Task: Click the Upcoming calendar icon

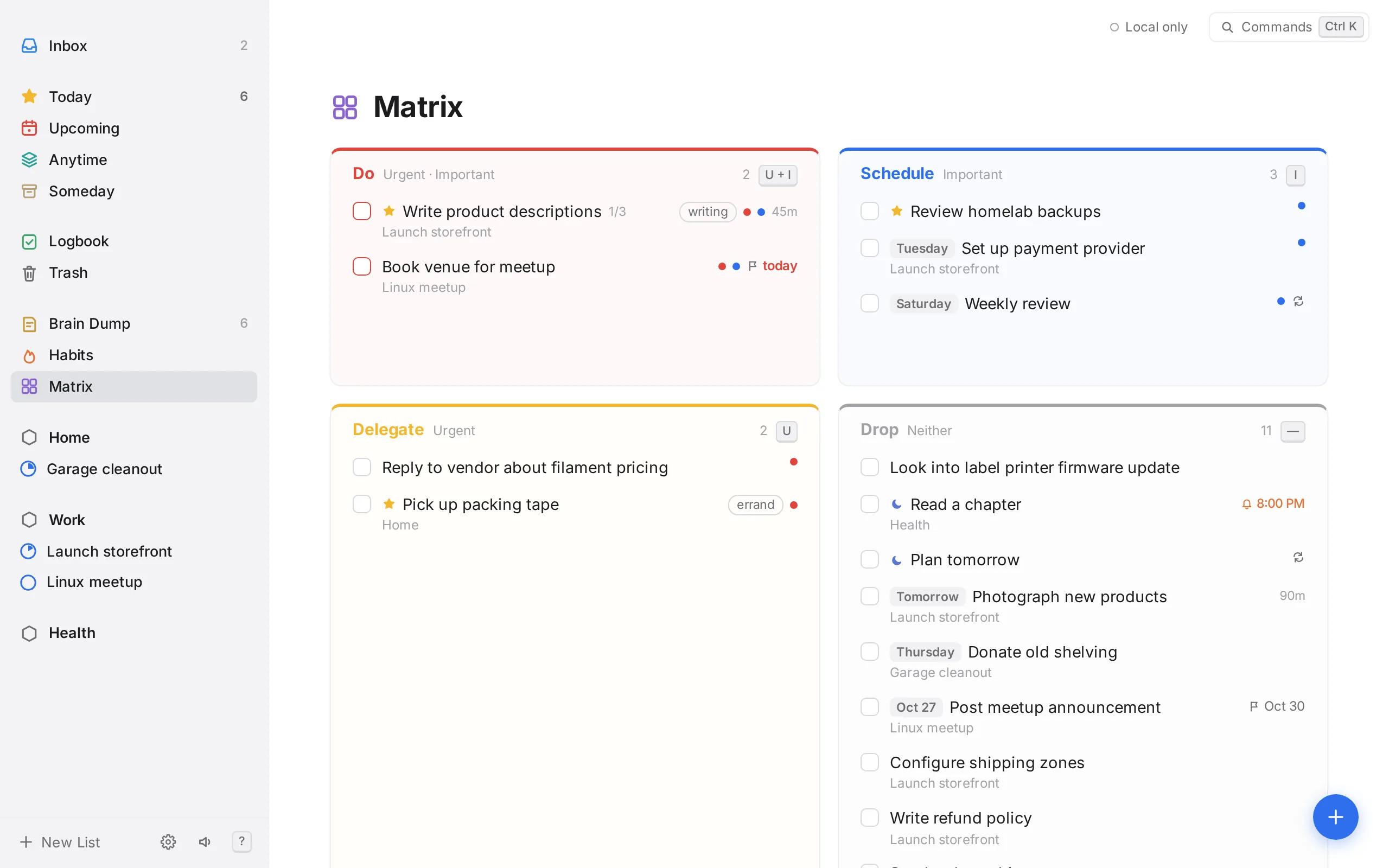Action: (29, 128)
